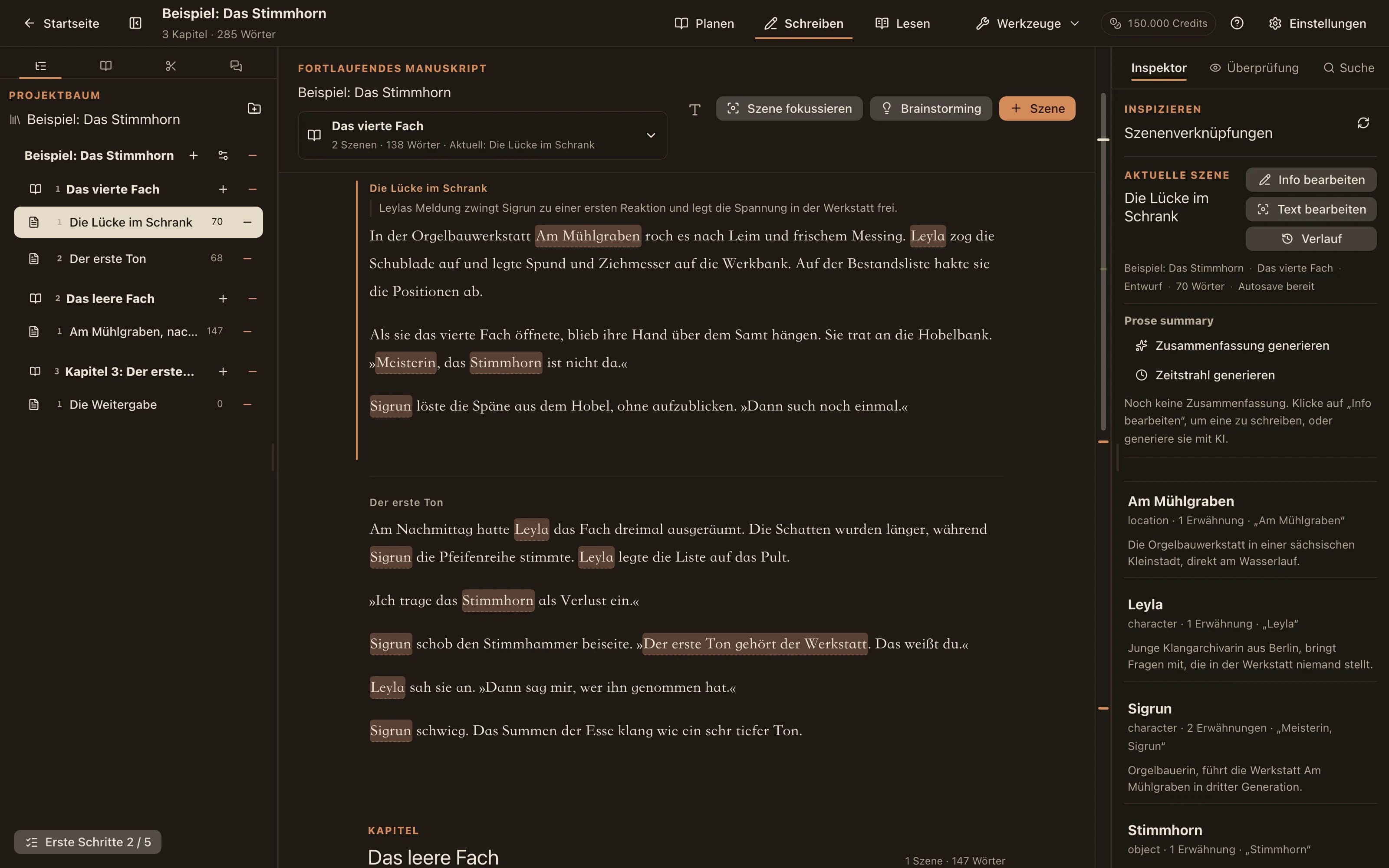
Task: Refresh Szenenverknüpfungen with reload icon
Action: click(x=1363, y=123)
